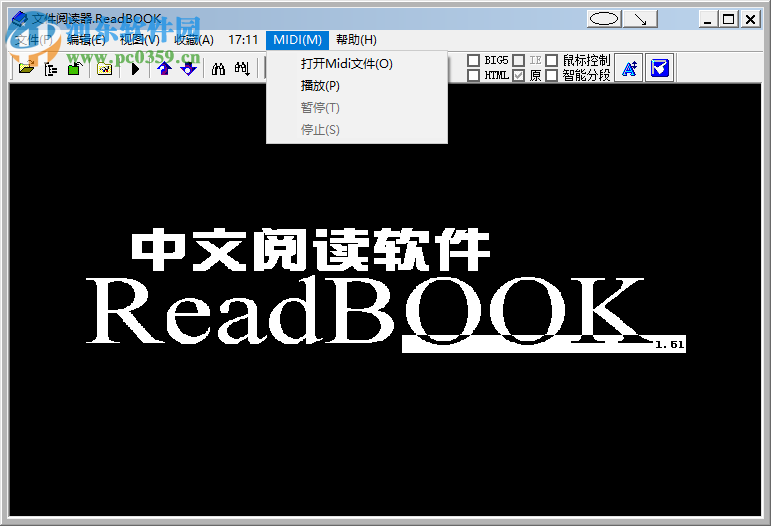Click the black play arrow icon
The image size is (771, 526).
135,69
